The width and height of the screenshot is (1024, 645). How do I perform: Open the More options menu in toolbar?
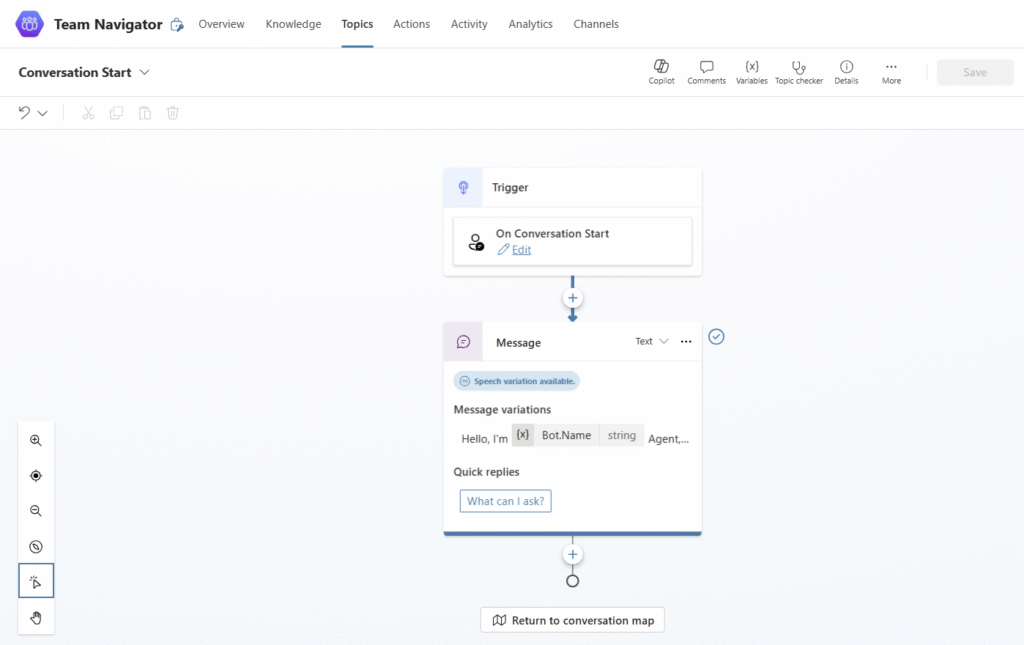point(891,72)
